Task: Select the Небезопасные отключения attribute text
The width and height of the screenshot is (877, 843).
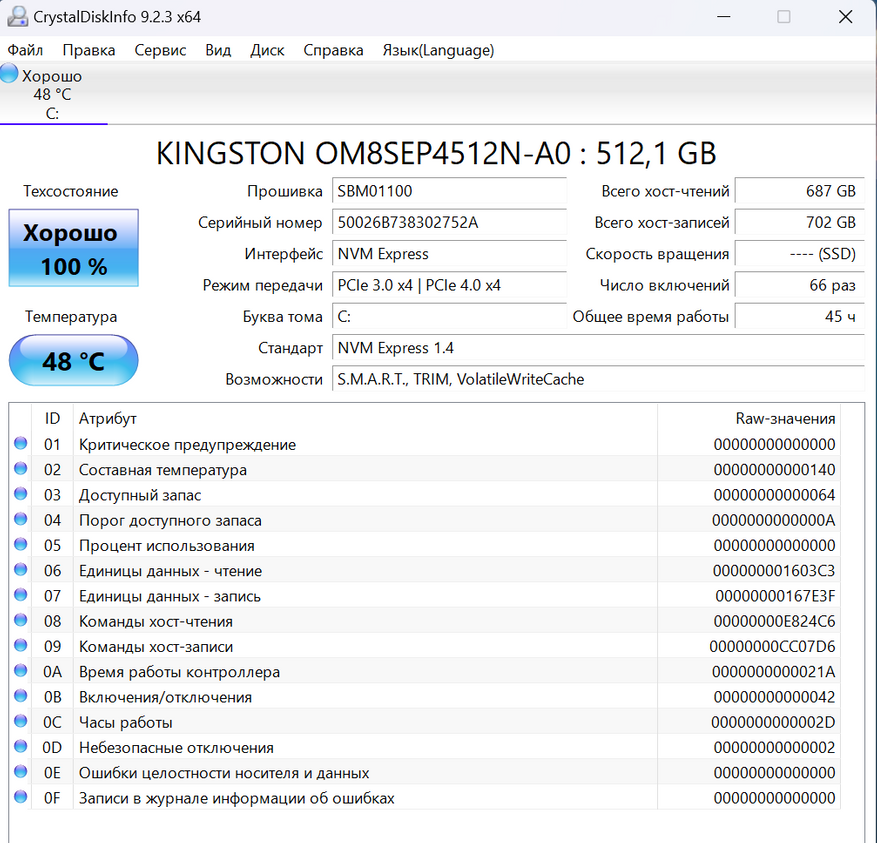Action: [x=176, y=747]
